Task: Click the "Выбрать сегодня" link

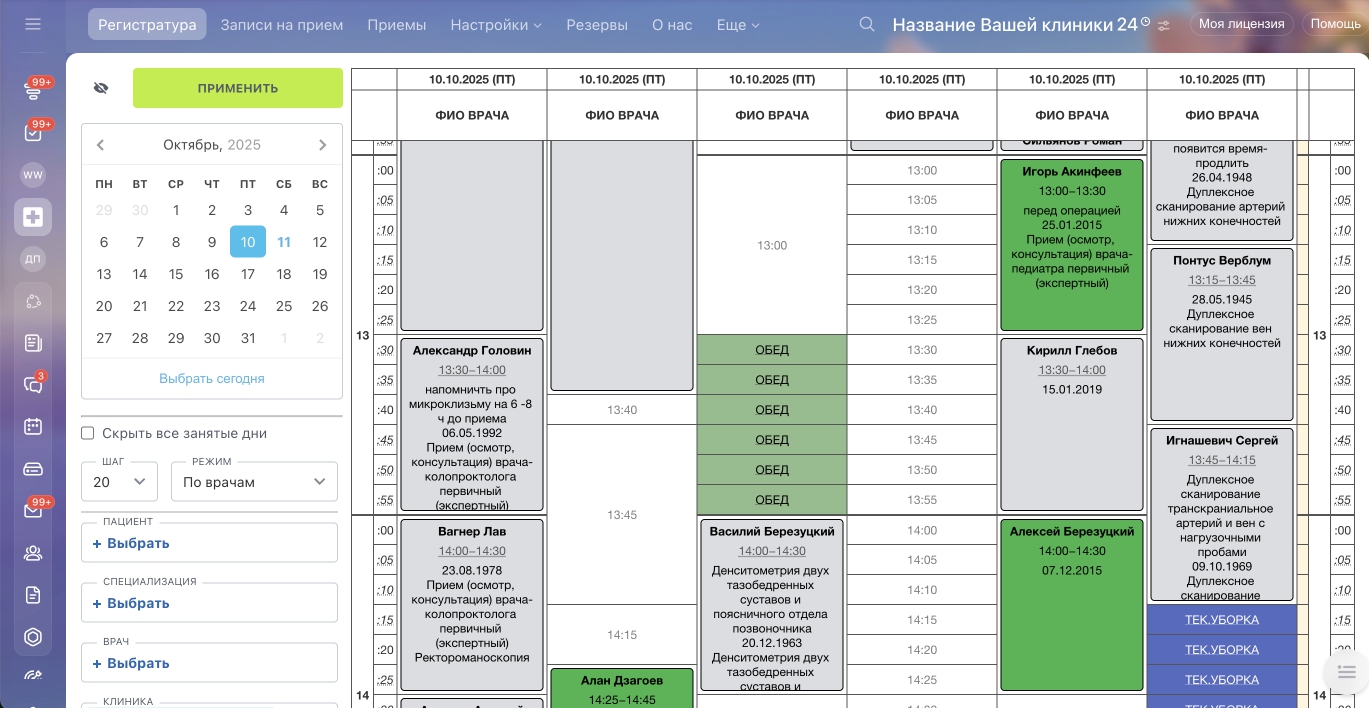Action: (212, 379)
